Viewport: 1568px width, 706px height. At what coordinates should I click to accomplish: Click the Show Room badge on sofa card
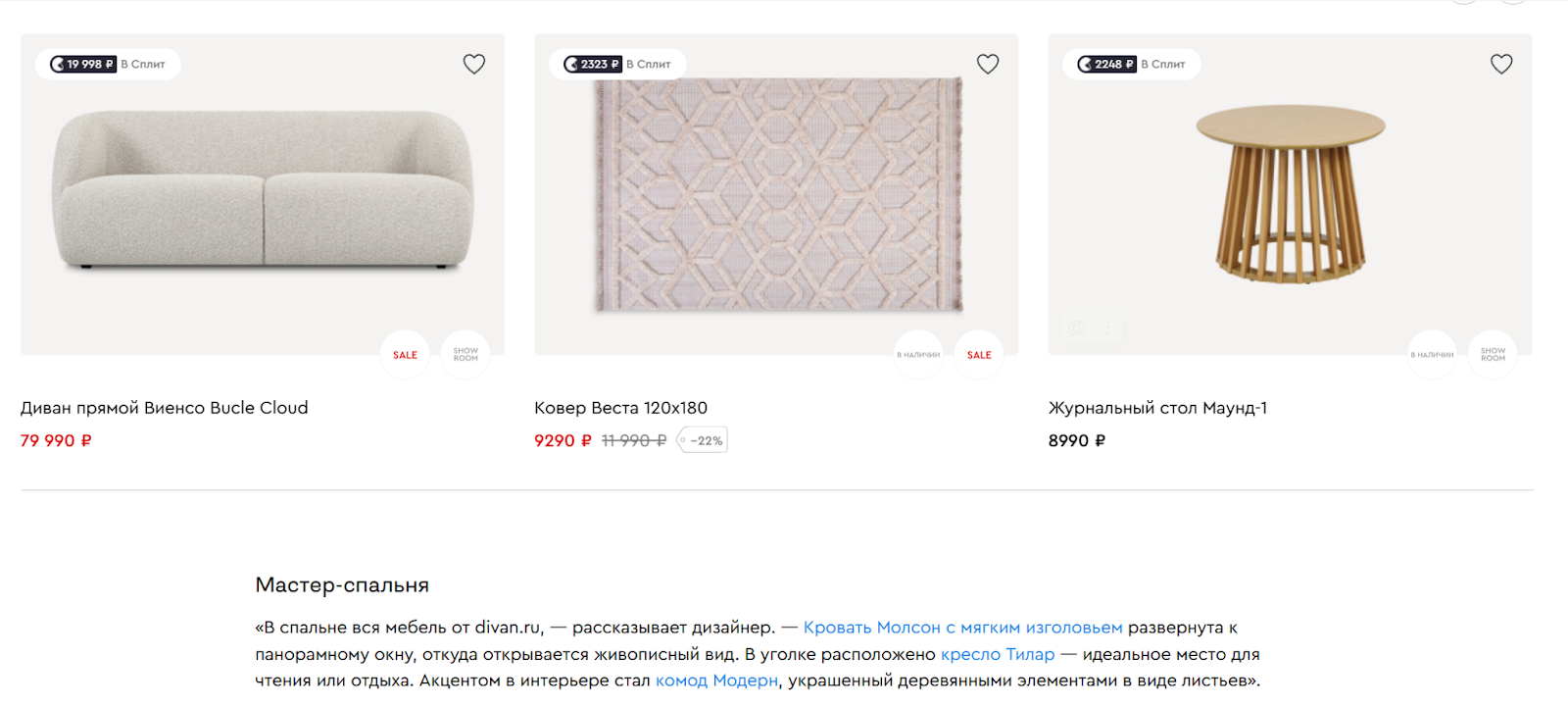(x=465, y=355)
